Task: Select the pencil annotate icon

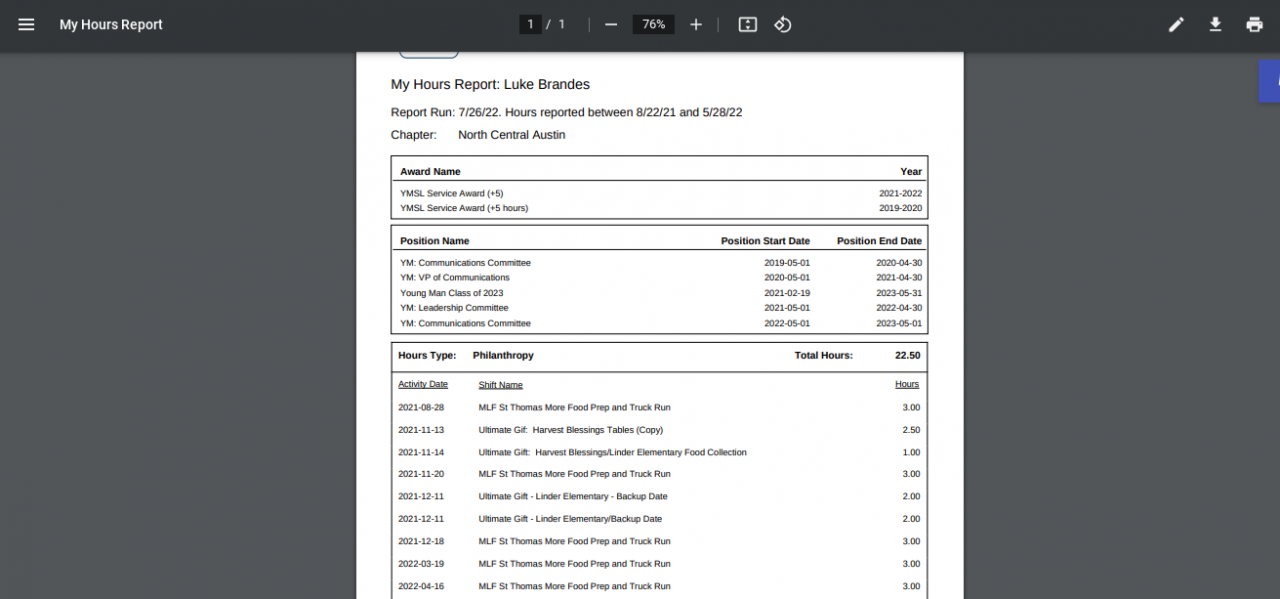Action: point(1176,24)
